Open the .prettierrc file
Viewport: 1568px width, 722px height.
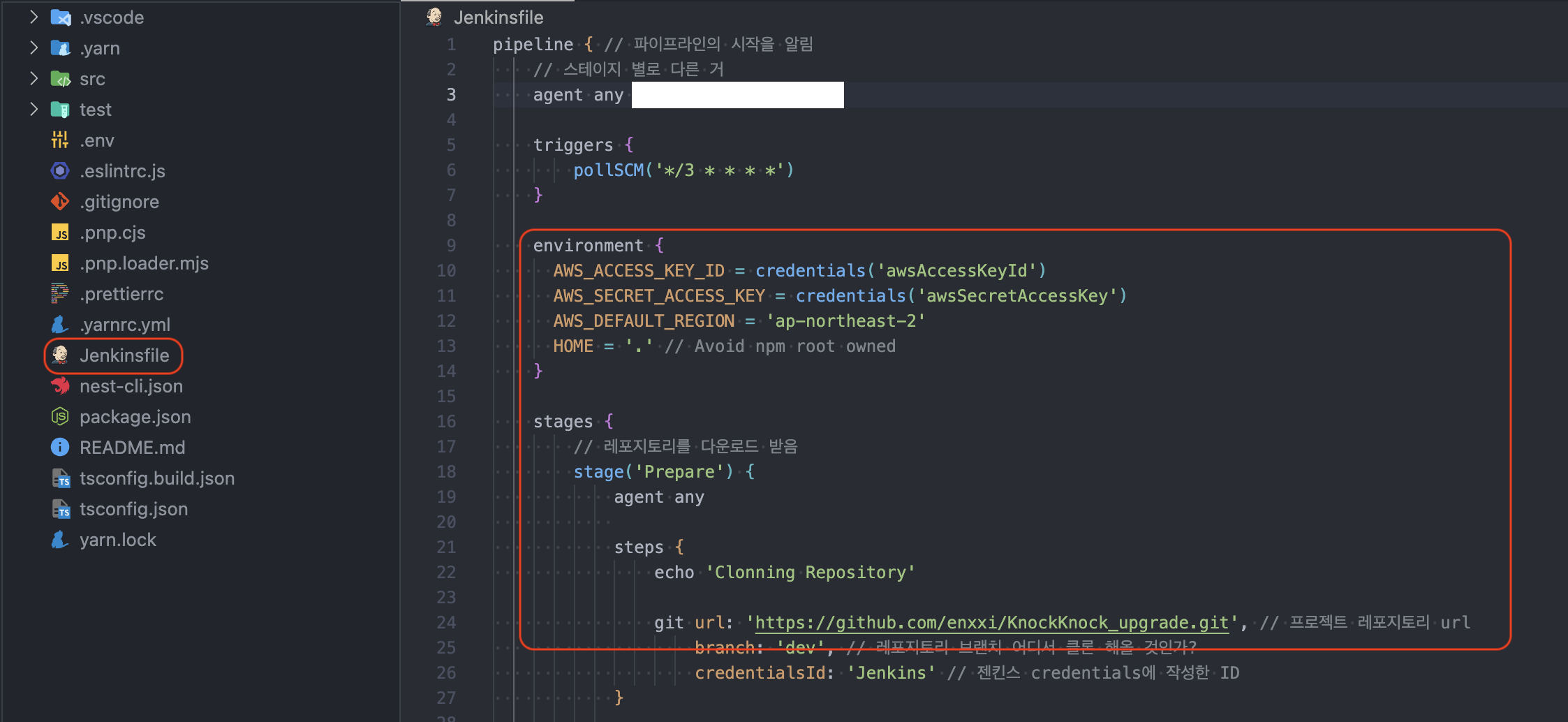pos(121,294)
